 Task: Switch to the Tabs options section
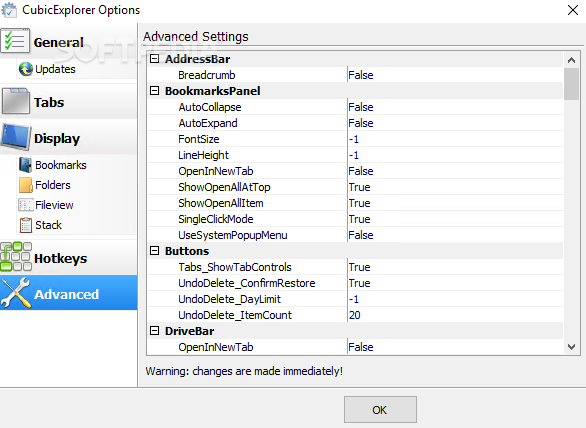coord(68,102)
